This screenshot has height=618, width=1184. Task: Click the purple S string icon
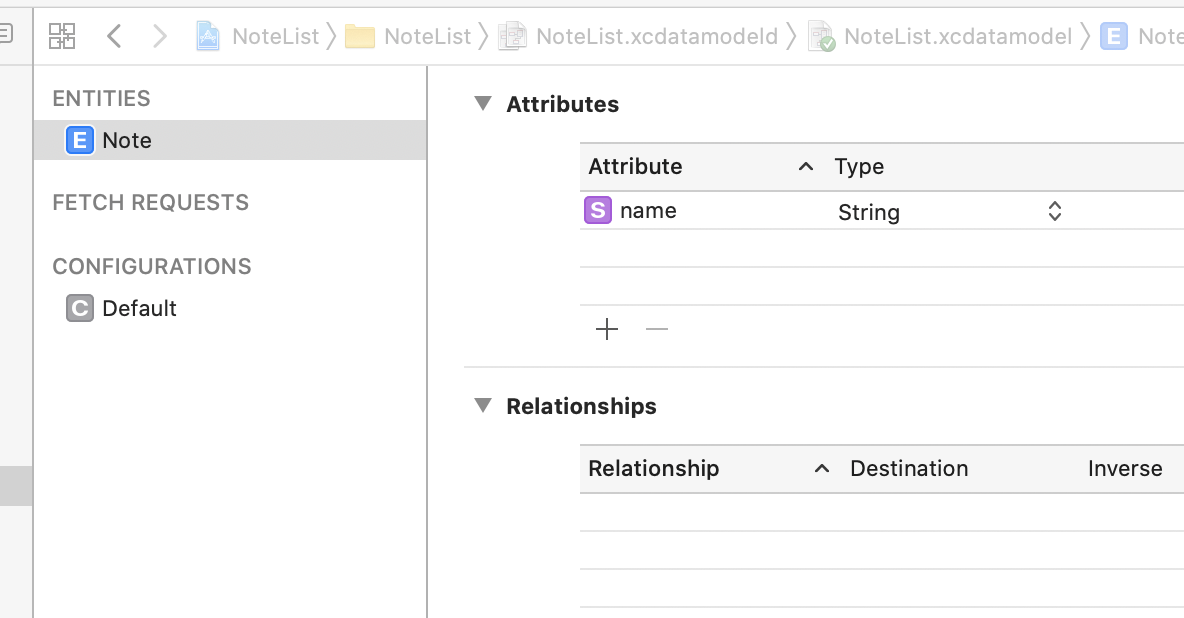[598, 211]
